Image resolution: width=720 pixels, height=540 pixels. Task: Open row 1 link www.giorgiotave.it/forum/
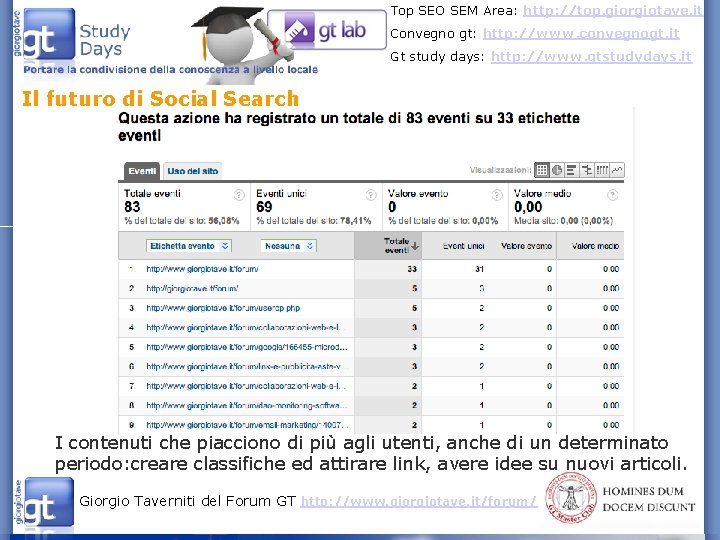[x=202, y=269]
